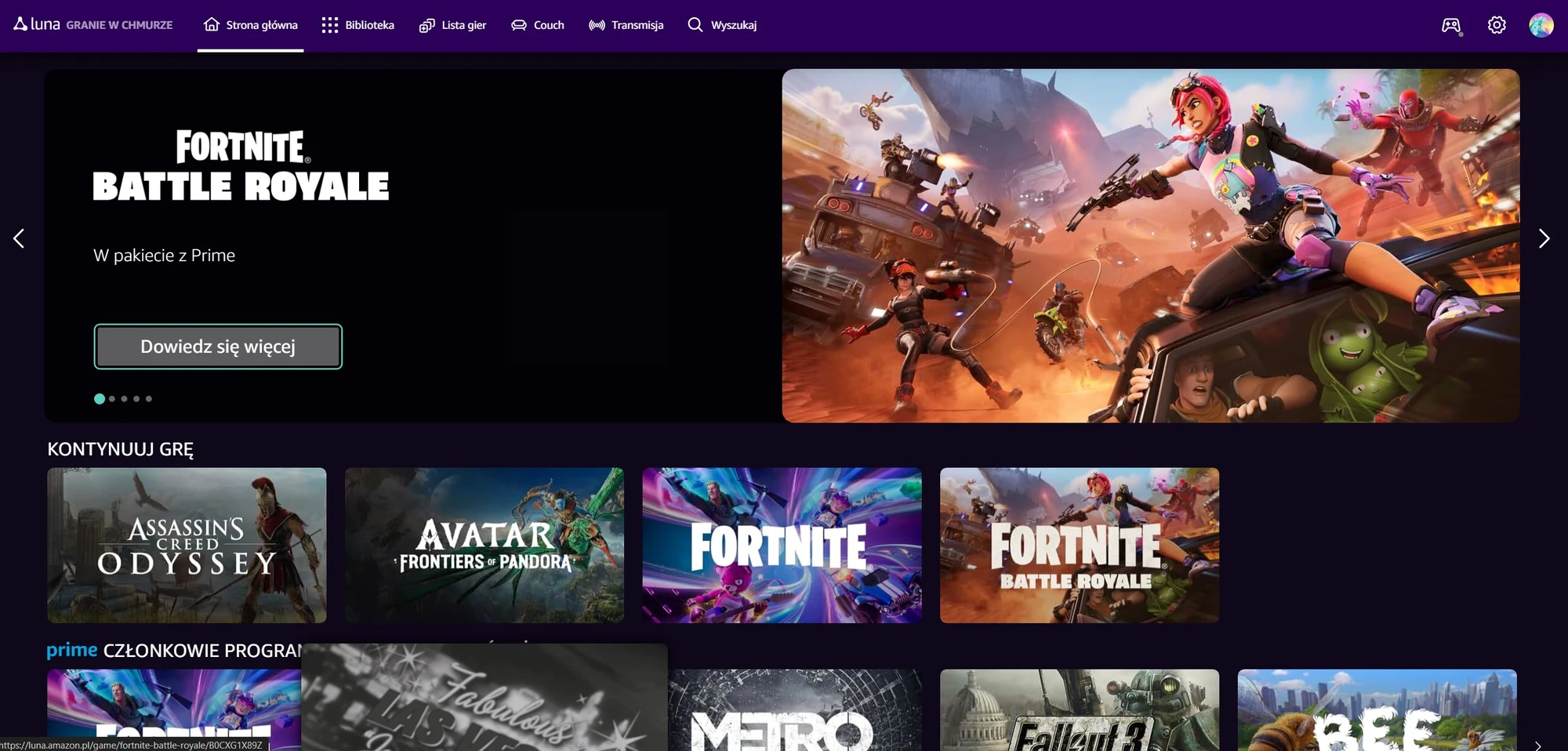Click the KONTYNUUJ GRĘ heading
This screenshot has height=751, width=1568.
click(120, 449)
